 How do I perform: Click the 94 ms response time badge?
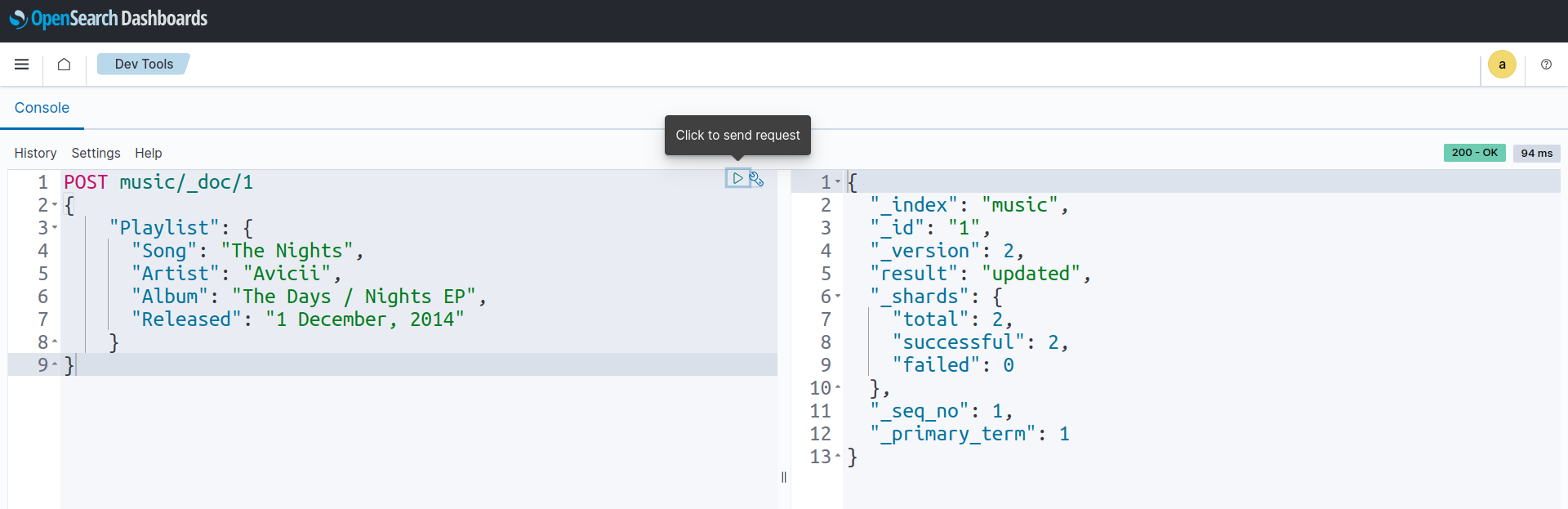point(1536,154)
